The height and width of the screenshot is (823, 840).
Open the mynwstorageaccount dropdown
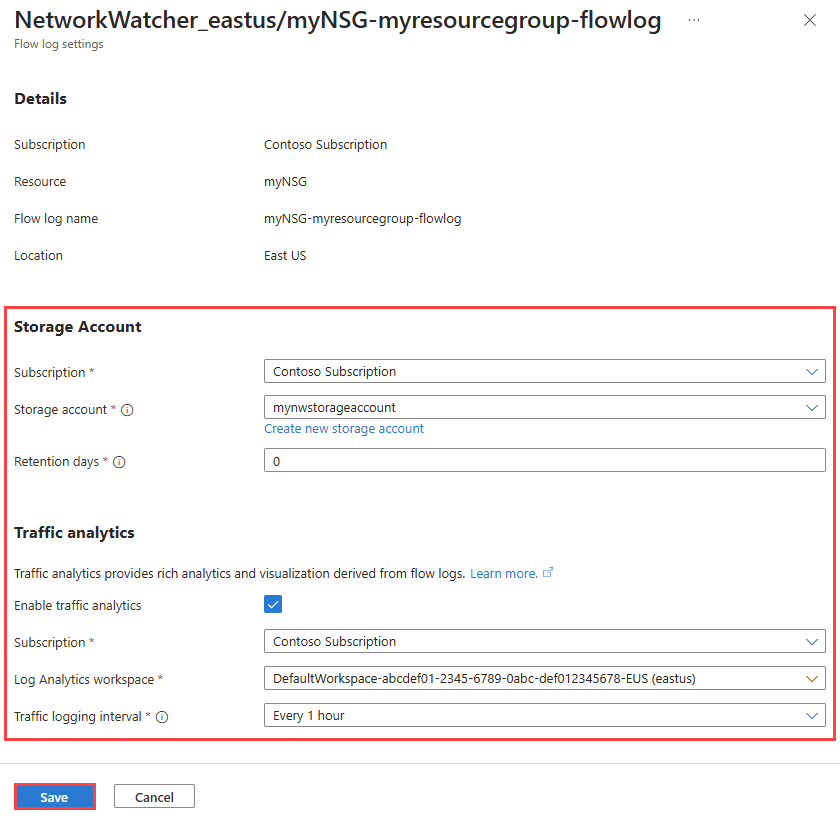(544, 408)
